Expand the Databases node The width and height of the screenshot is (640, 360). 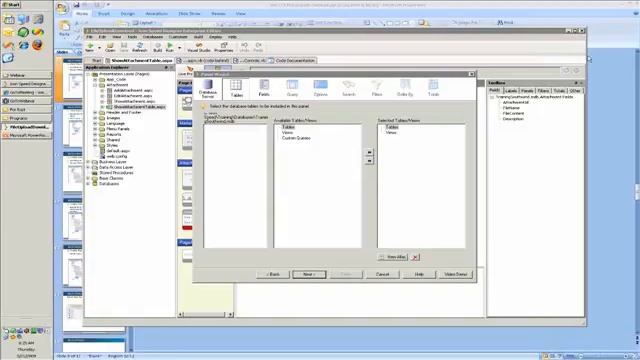[88, 184]
